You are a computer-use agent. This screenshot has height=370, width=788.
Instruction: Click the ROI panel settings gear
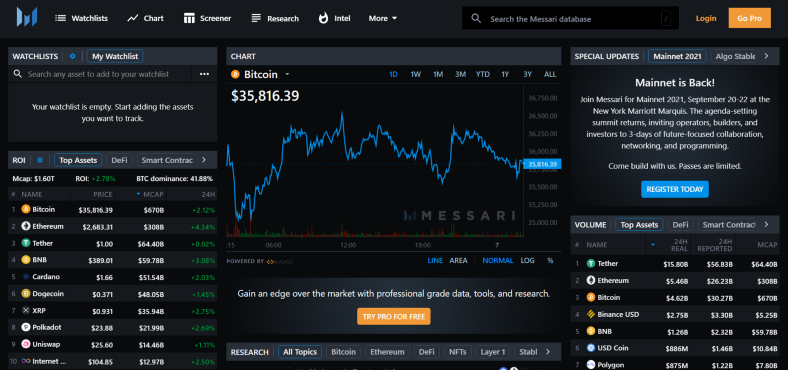[x=40, y=160]
